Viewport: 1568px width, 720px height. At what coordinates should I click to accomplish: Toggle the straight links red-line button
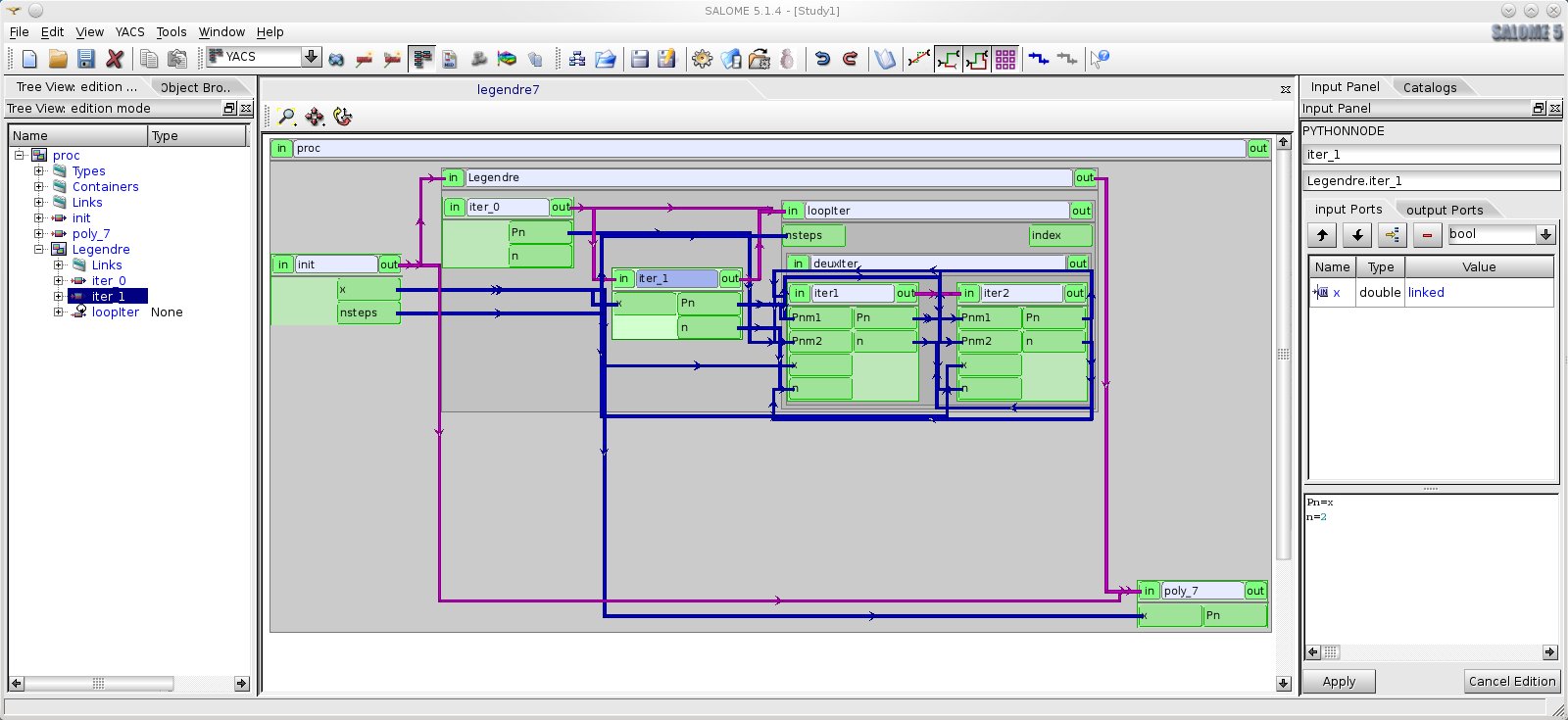pos(919,59)
